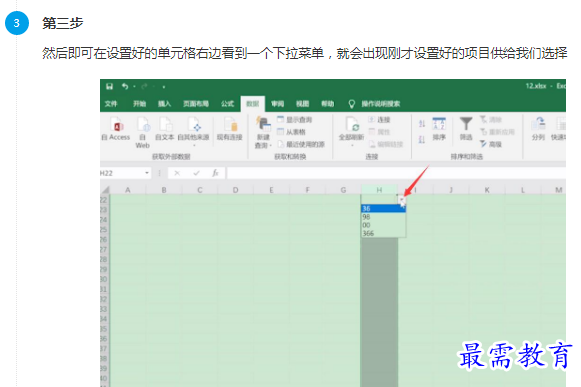The height and width of the screenshot is (387, 581).
Task: Click the Undo arrow icon
Action: (x=125, y=86)
